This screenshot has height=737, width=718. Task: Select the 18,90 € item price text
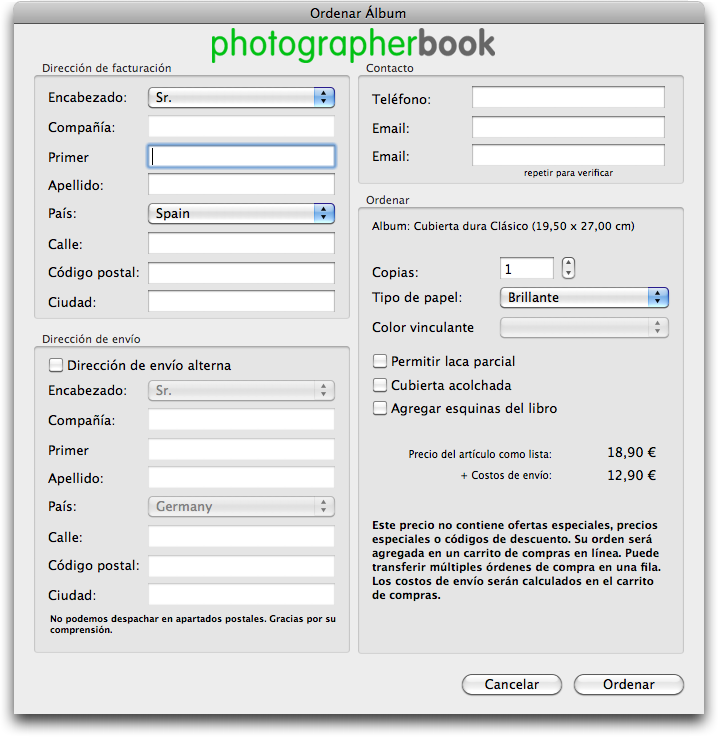point(632,452)
